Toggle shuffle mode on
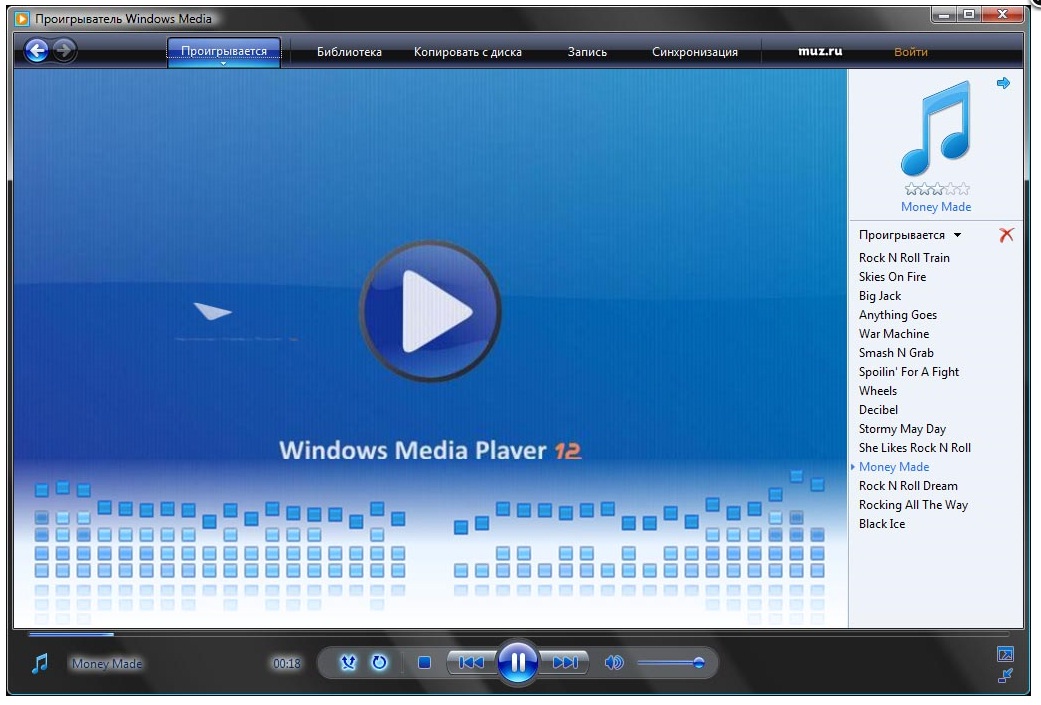Image resolution: width=1041 pixels, height=705 pixels. (348, 663)
